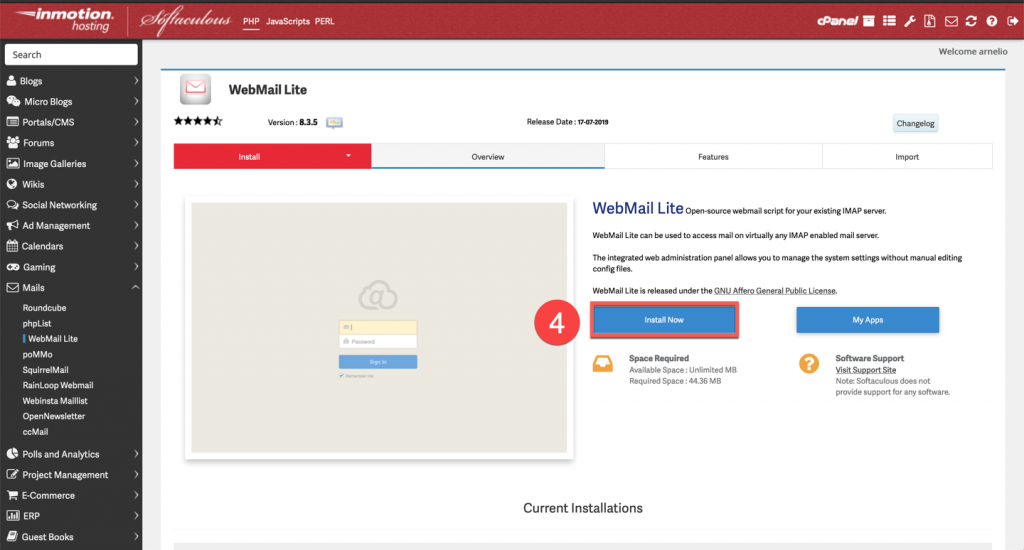Expand the Ad Management chevron
The image size is (1024, 550).
click(x=136, y=225)
